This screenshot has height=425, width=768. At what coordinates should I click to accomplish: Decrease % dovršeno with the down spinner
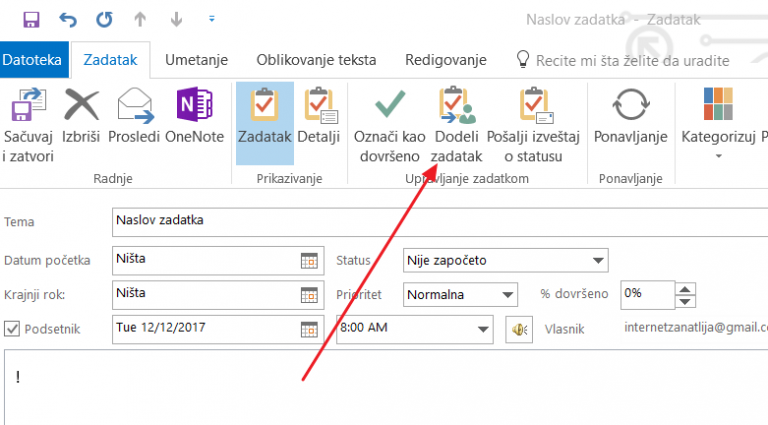[x=685, y=301]
